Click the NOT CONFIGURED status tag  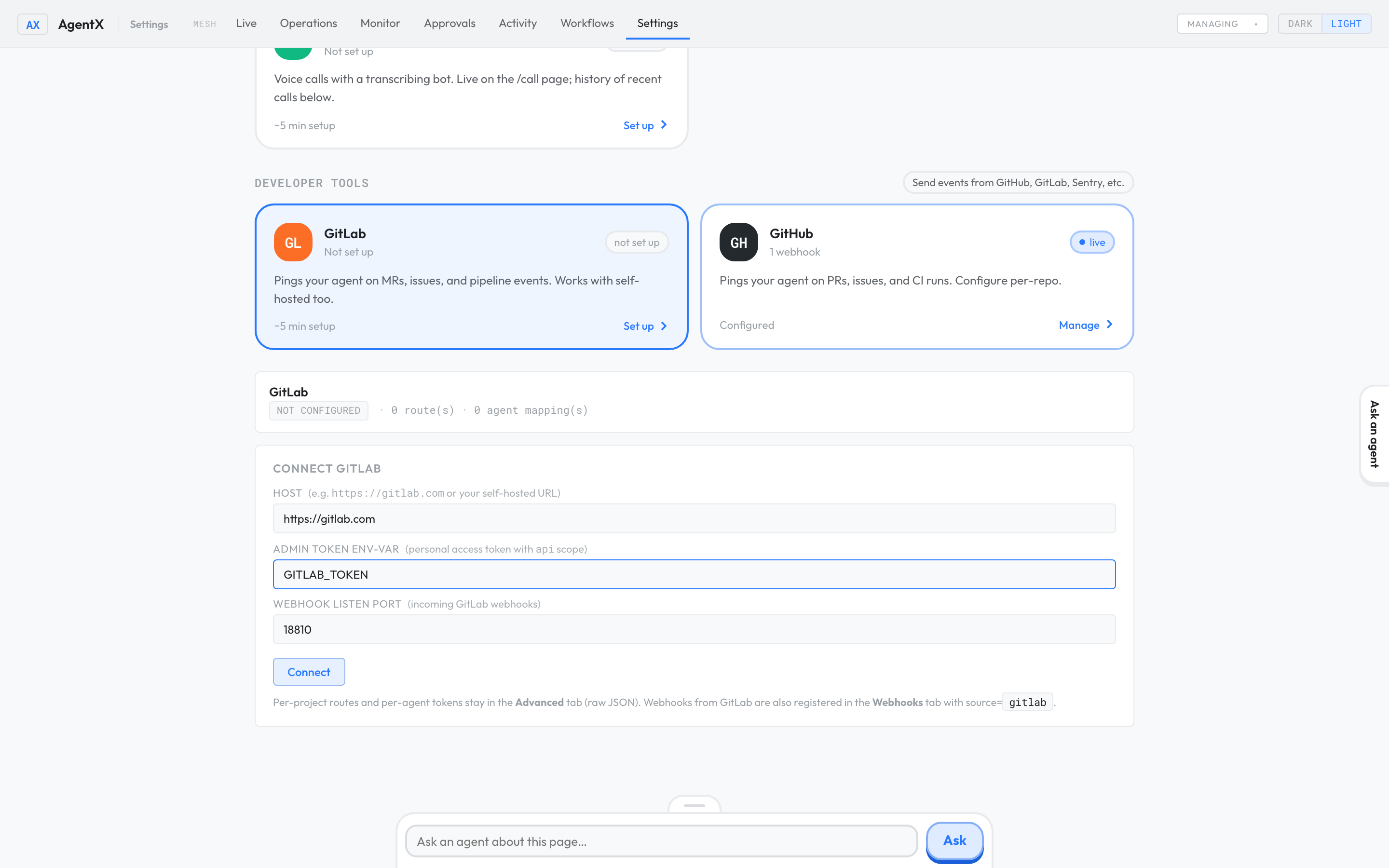point(318,410)
